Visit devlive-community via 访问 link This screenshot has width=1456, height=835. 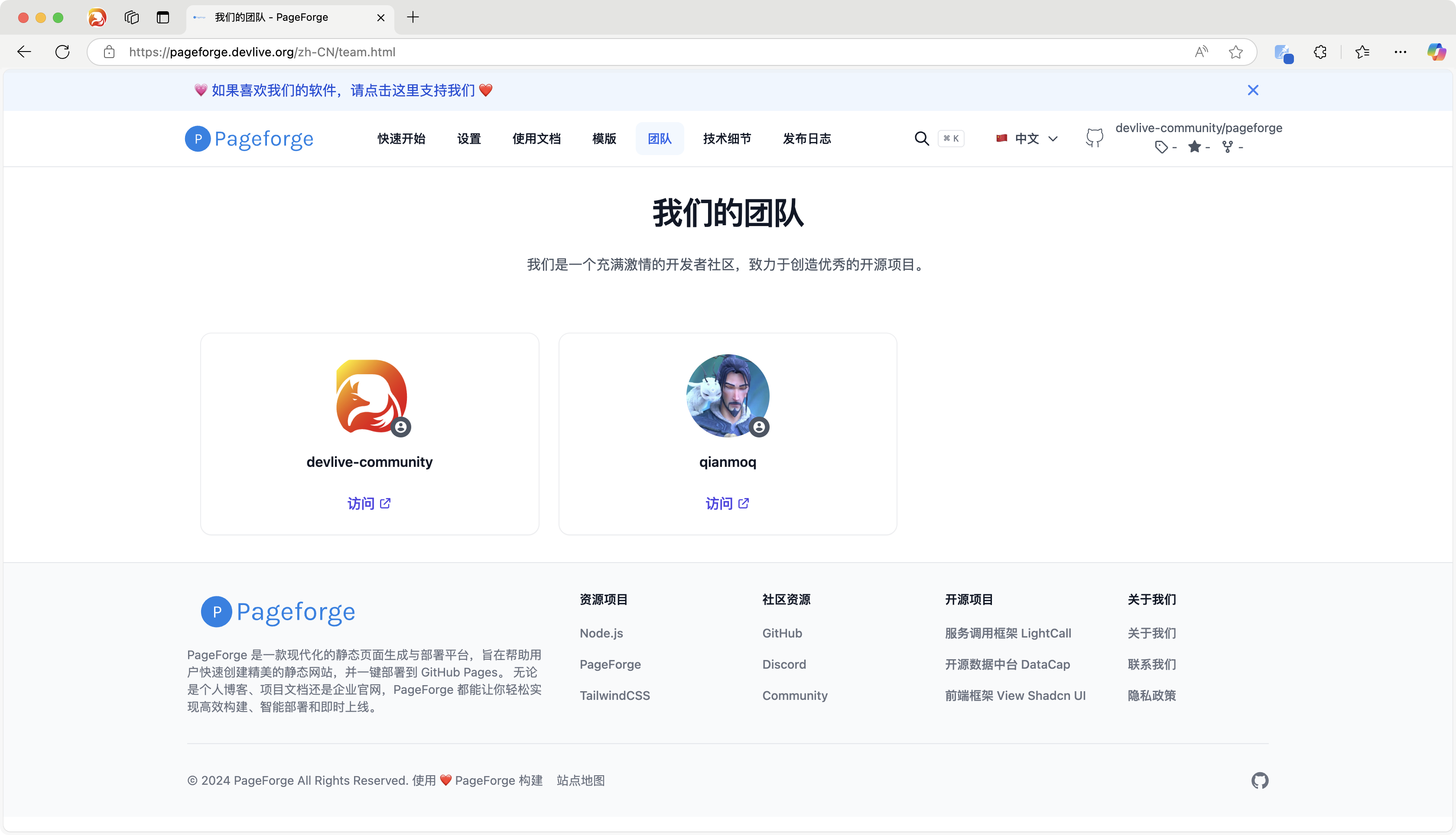click(369, 503)
